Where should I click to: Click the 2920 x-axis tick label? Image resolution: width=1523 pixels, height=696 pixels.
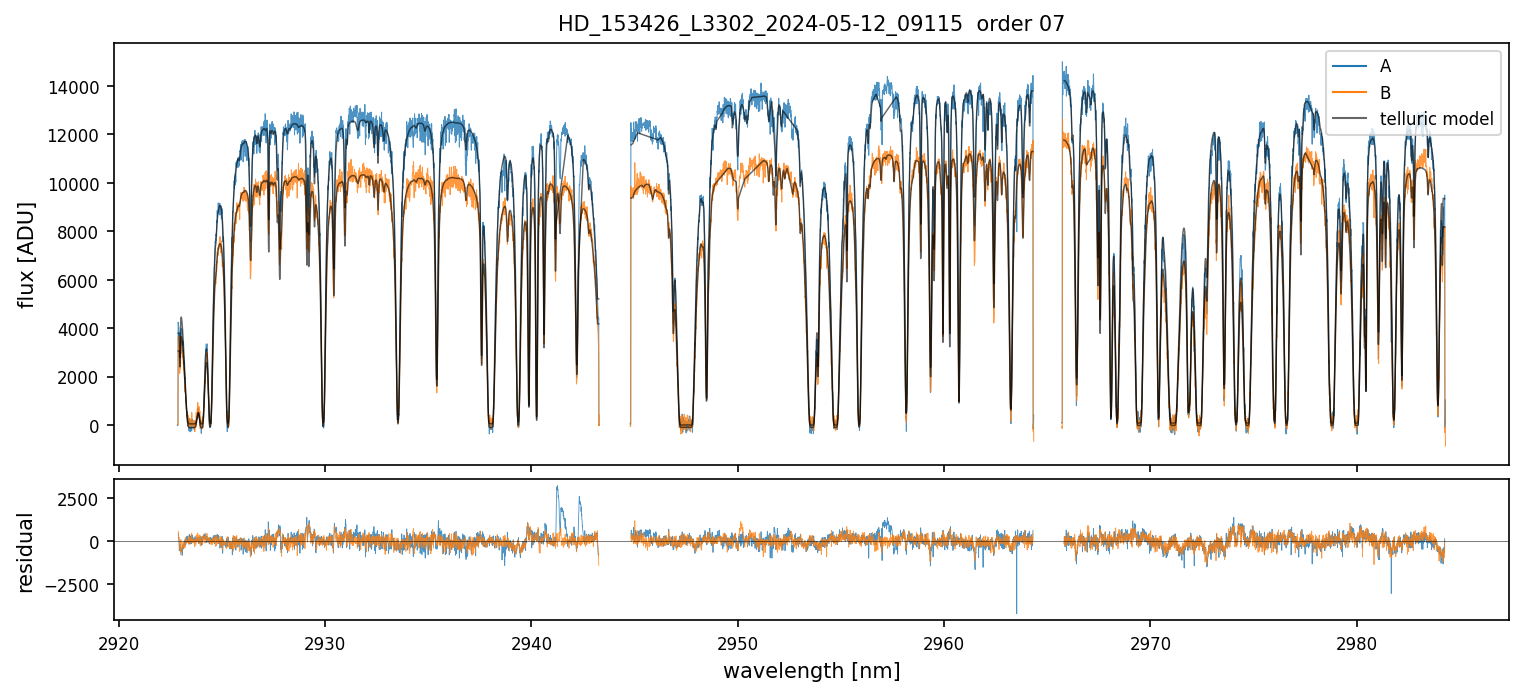coord(119,640)
